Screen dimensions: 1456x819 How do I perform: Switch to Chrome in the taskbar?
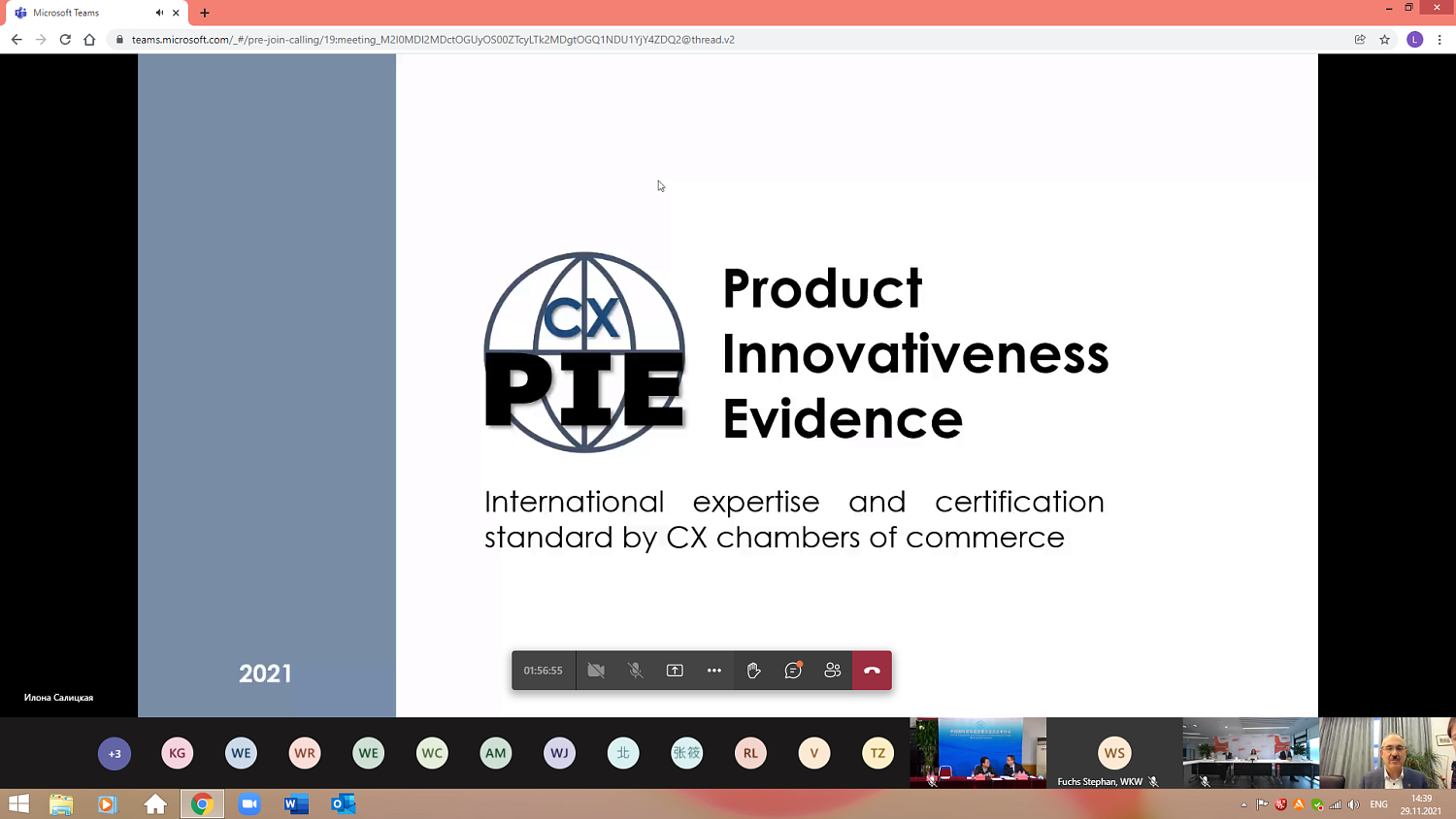coord(202,803)
